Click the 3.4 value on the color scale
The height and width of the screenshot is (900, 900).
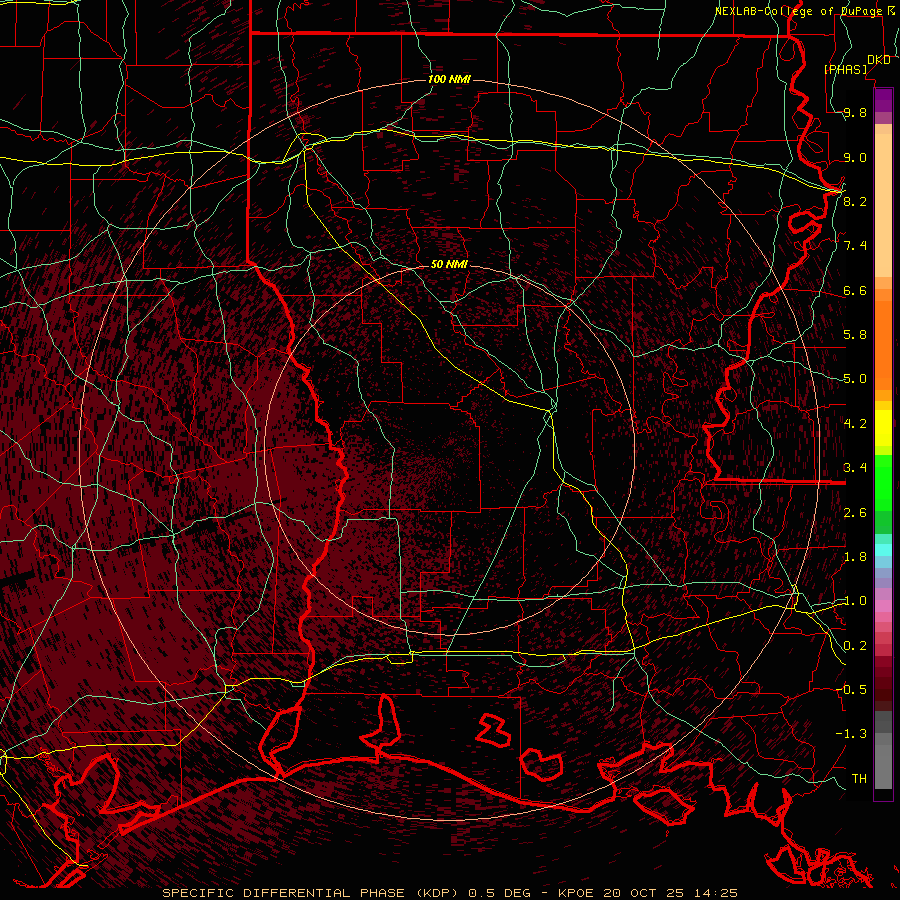(855, 468)
